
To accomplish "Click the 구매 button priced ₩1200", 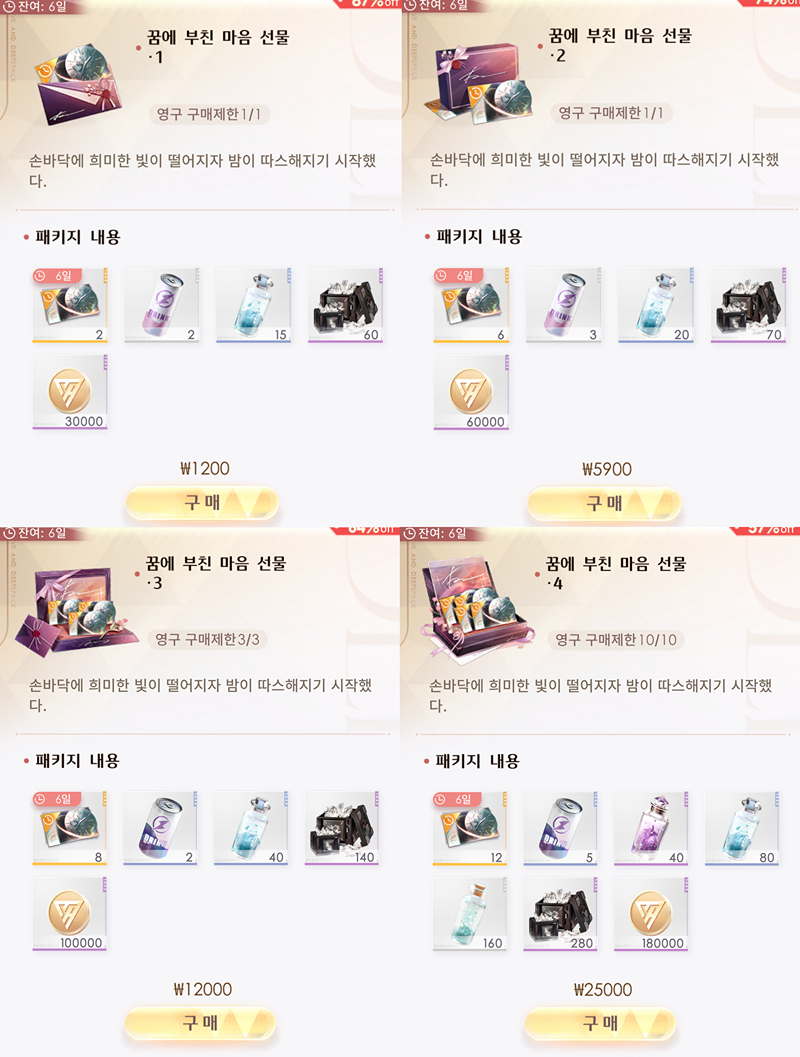I will (202, 503).
